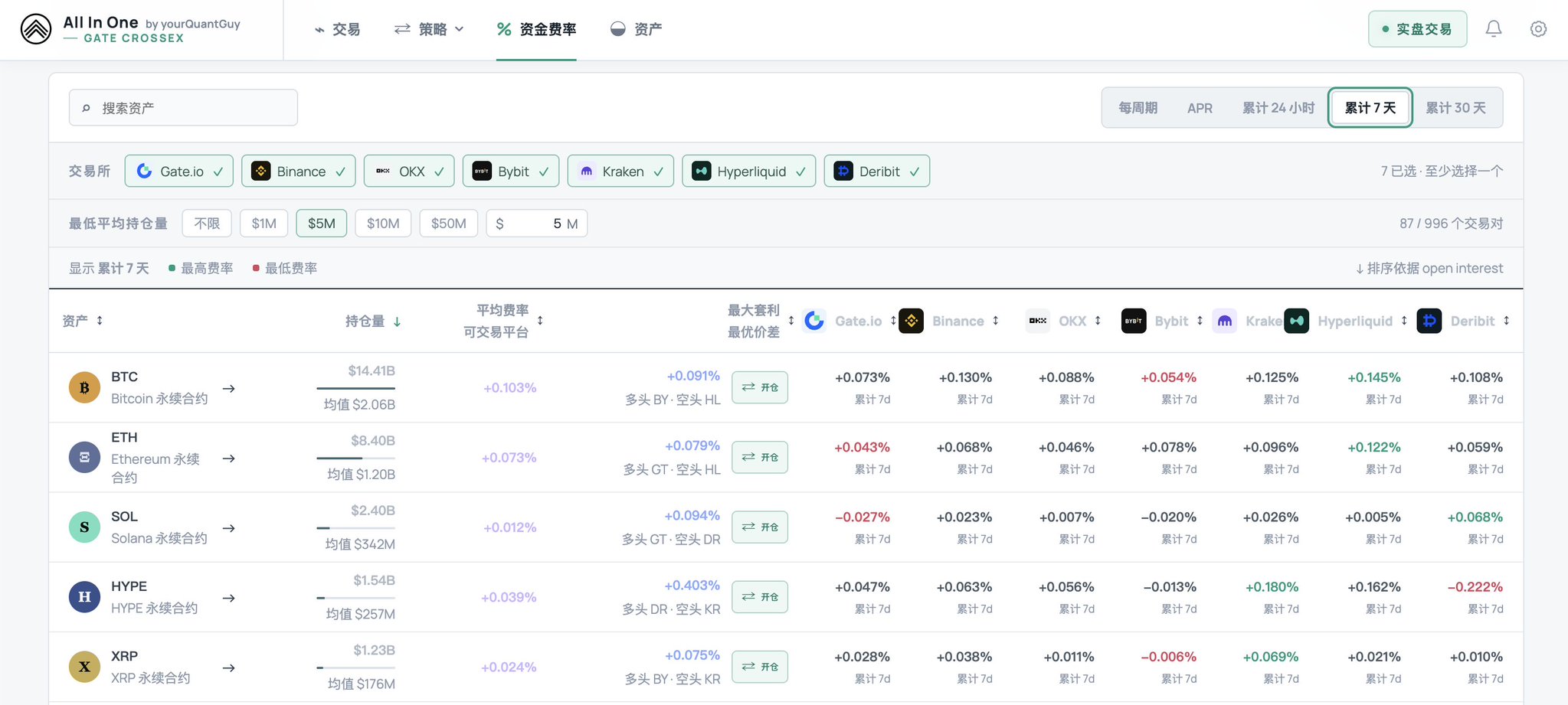Click 开仓 button for BTC row
This screenshot has width=1568, height=705.
[760, 387]
